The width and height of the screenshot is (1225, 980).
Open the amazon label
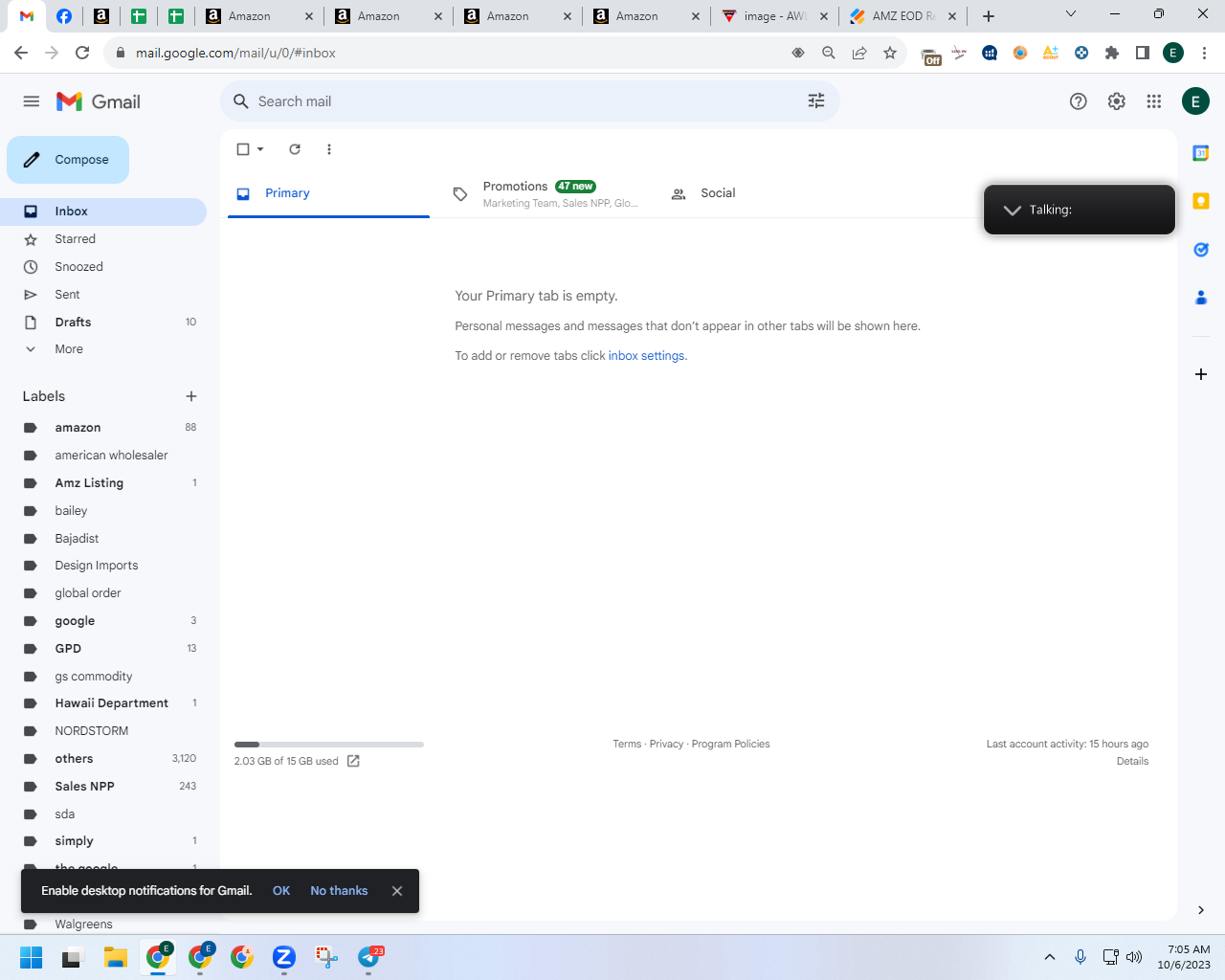tap(103, 428)
